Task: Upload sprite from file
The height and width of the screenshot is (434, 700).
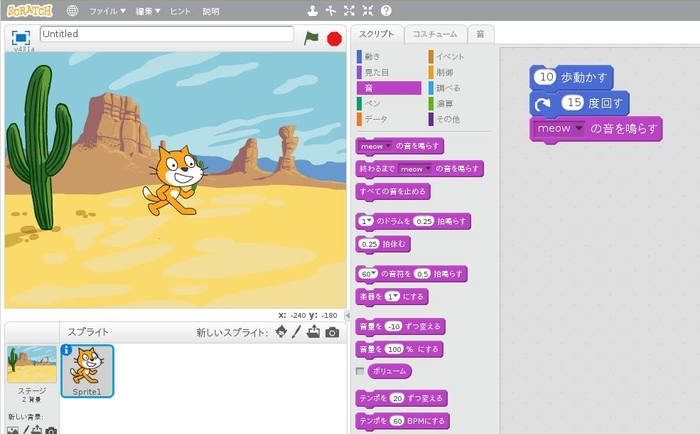Action: (x=313, y=332)
